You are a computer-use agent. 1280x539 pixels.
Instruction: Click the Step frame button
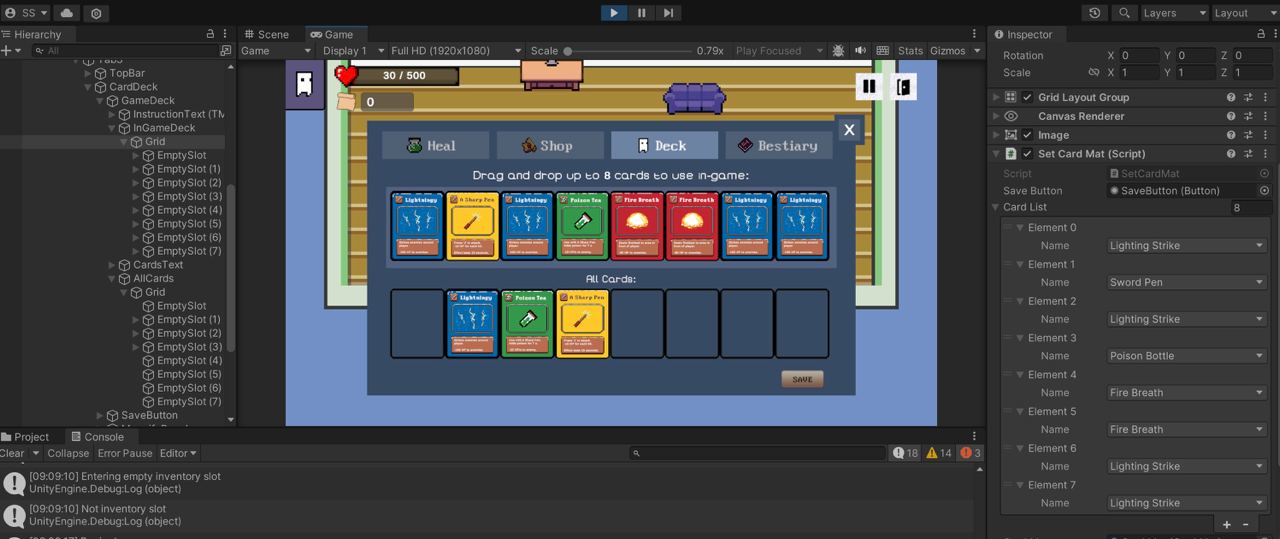pyautogui.click(x=668, y=13)
